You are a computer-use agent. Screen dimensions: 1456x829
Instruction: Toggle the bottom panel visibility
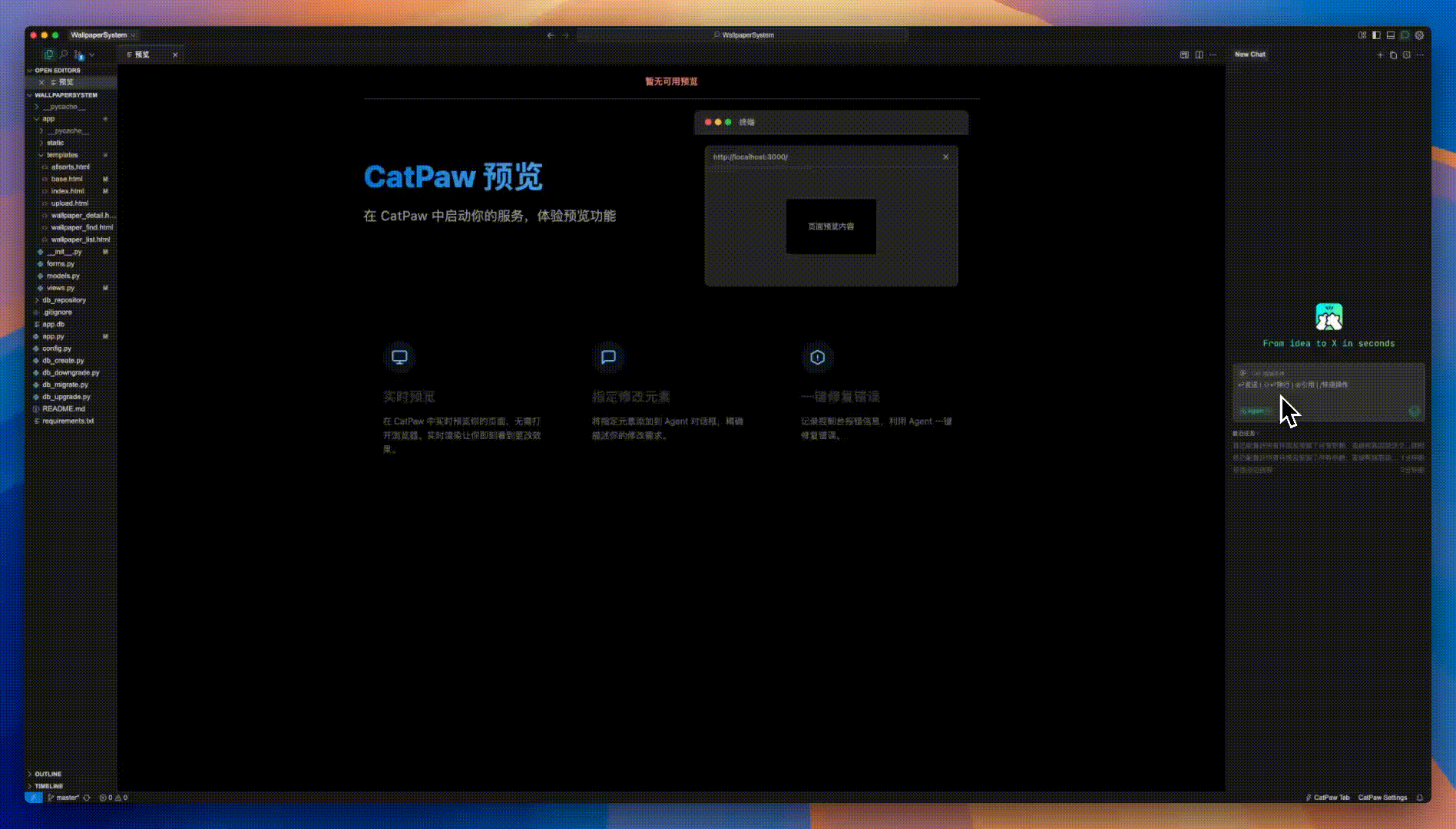[x=1391, y=35]
